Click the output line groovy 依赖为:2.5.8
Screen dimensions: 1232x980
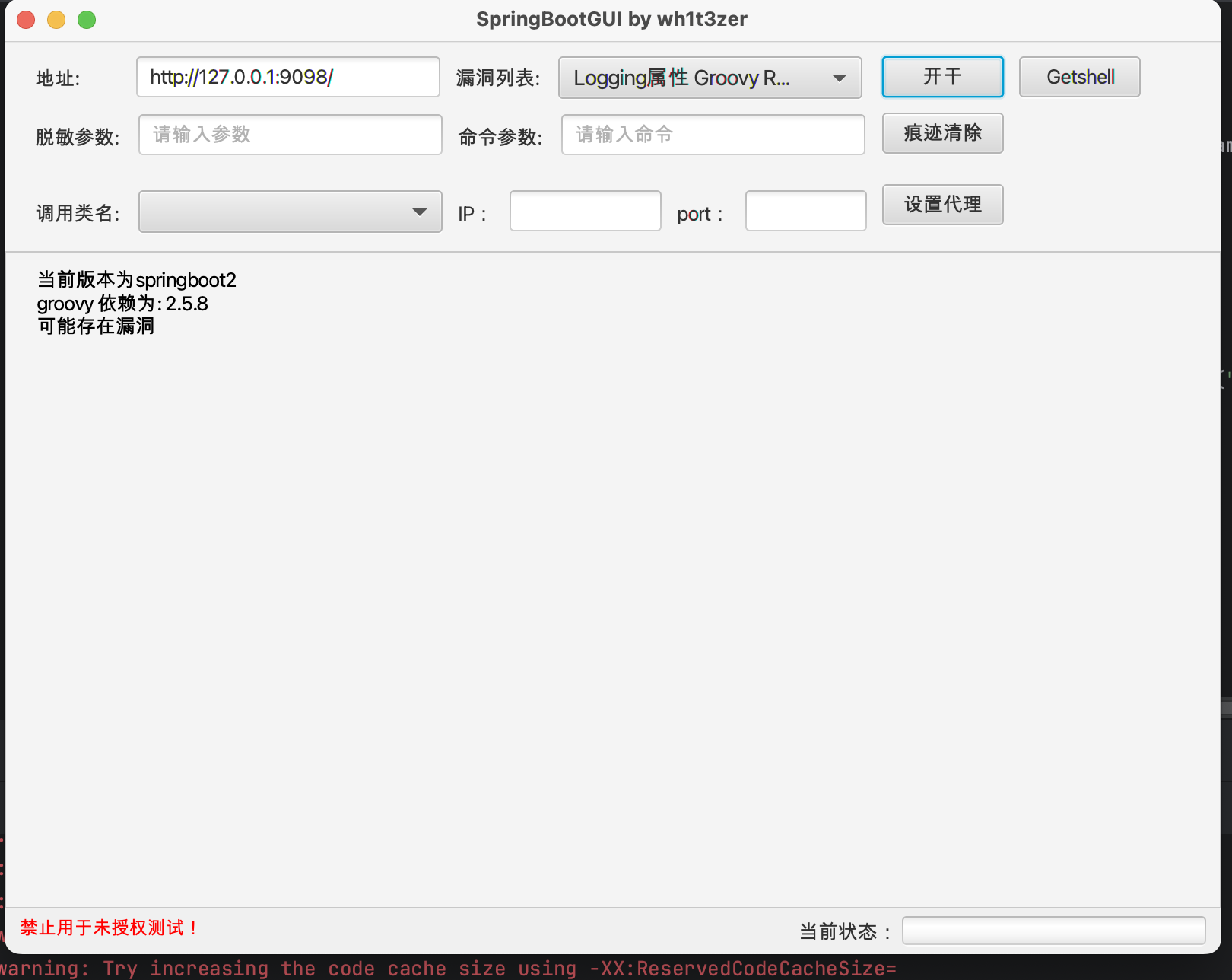pyautogui.click(x=122, y=304)
